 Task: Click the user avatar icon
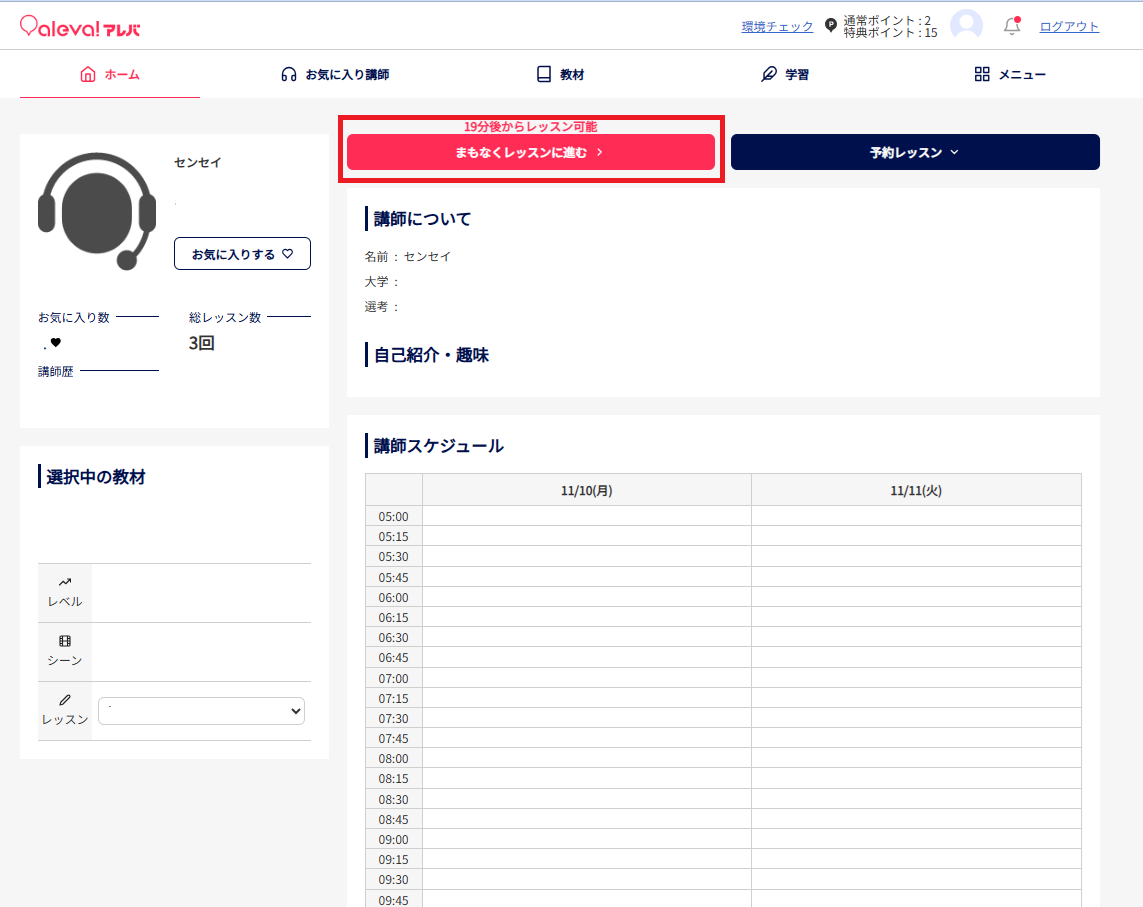coord(966,26)
